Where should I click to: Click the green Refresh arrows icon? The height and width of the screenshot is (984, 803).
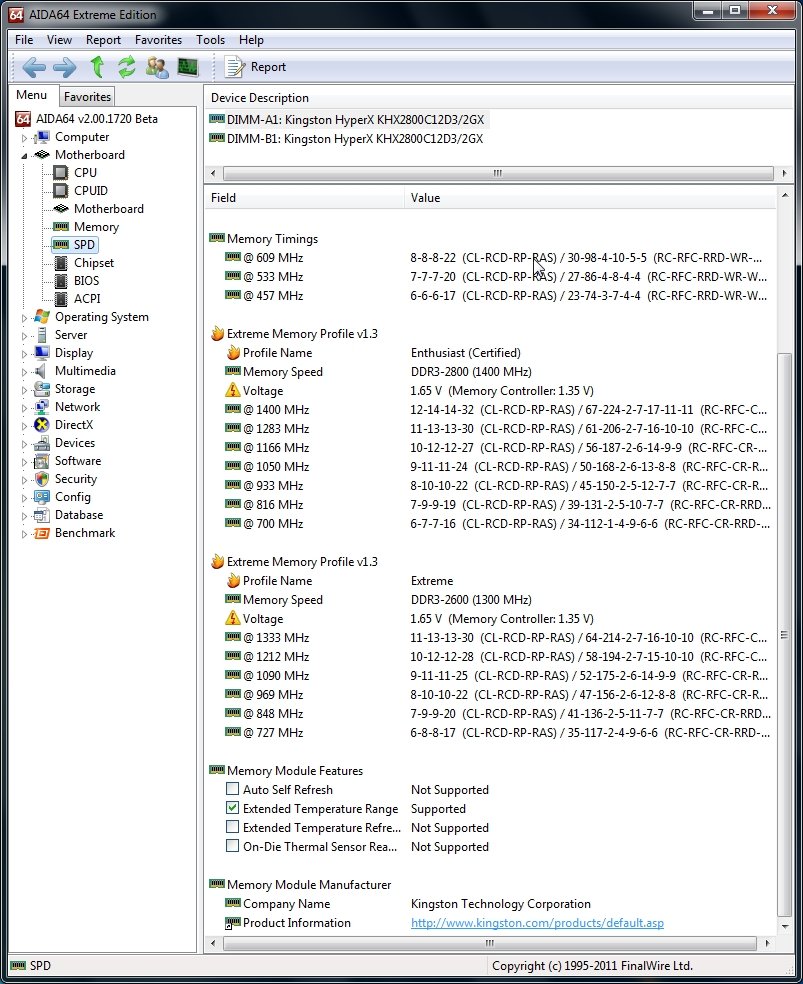(127, 67)
